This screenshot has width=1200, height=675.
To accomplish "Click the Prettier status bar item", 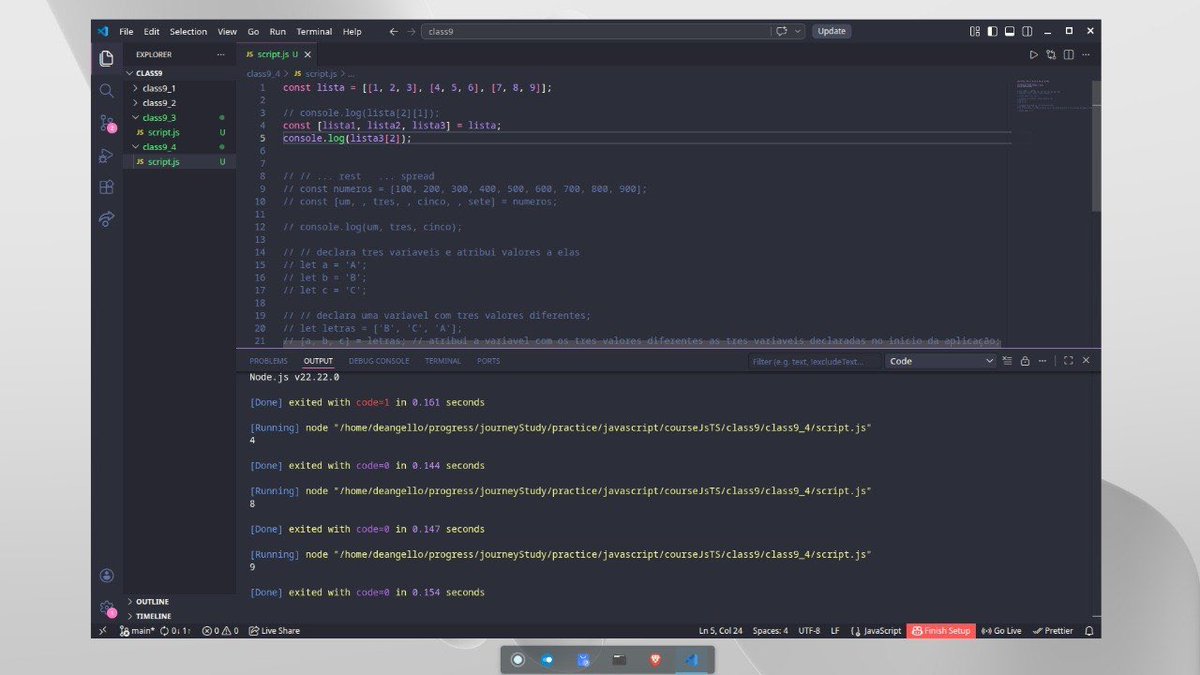I will (1052, 631).
